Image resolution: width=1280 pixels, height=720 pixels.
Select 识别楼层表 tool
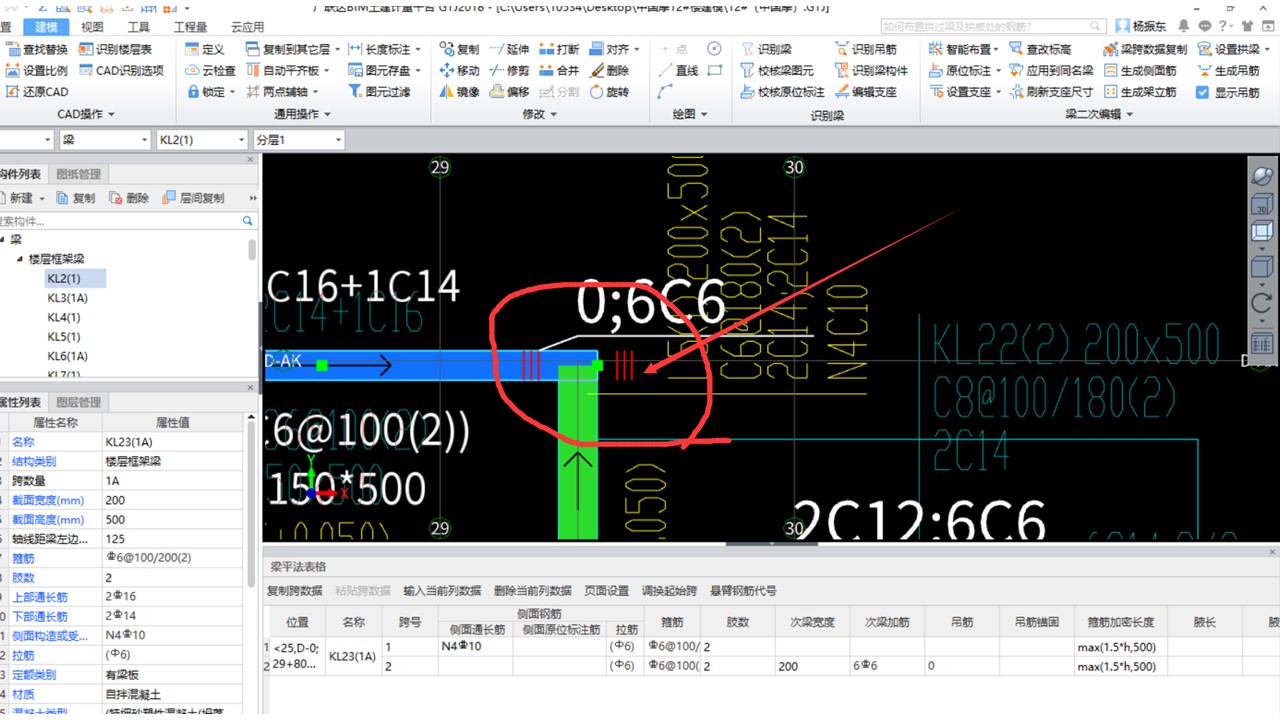click(x=115, y=49)
